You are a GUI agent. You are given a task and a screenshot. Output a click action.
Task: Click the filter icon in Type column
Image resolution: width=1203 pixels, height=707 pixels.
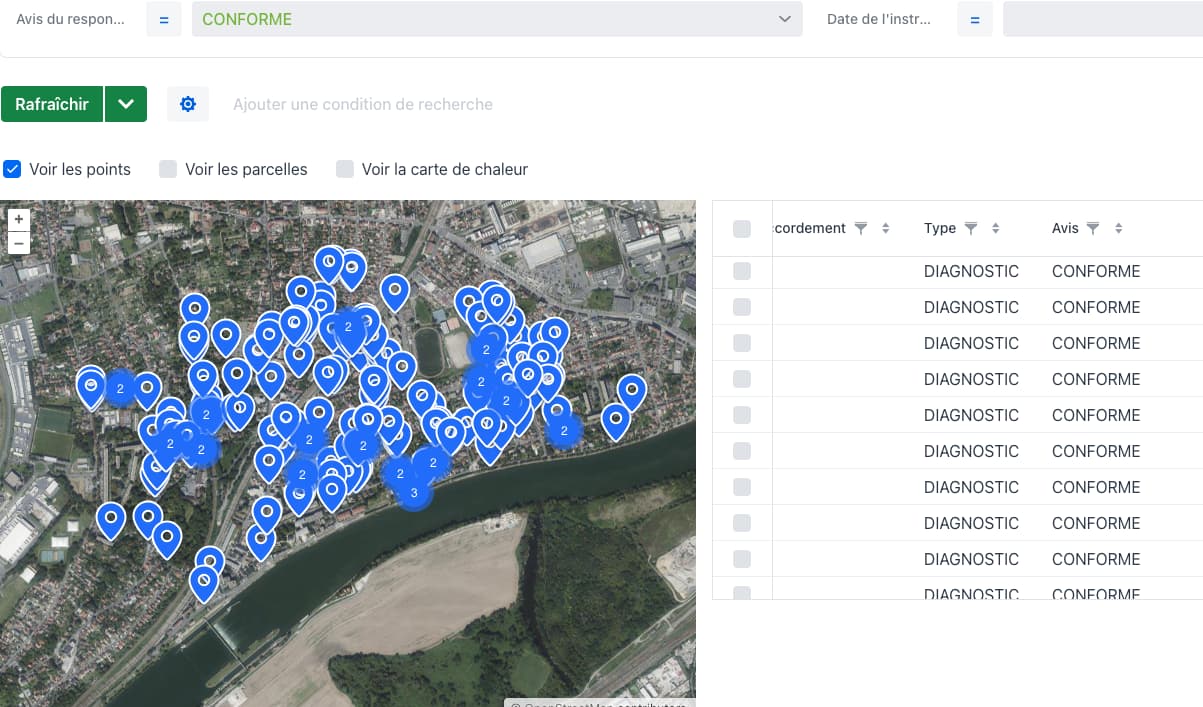970,229
